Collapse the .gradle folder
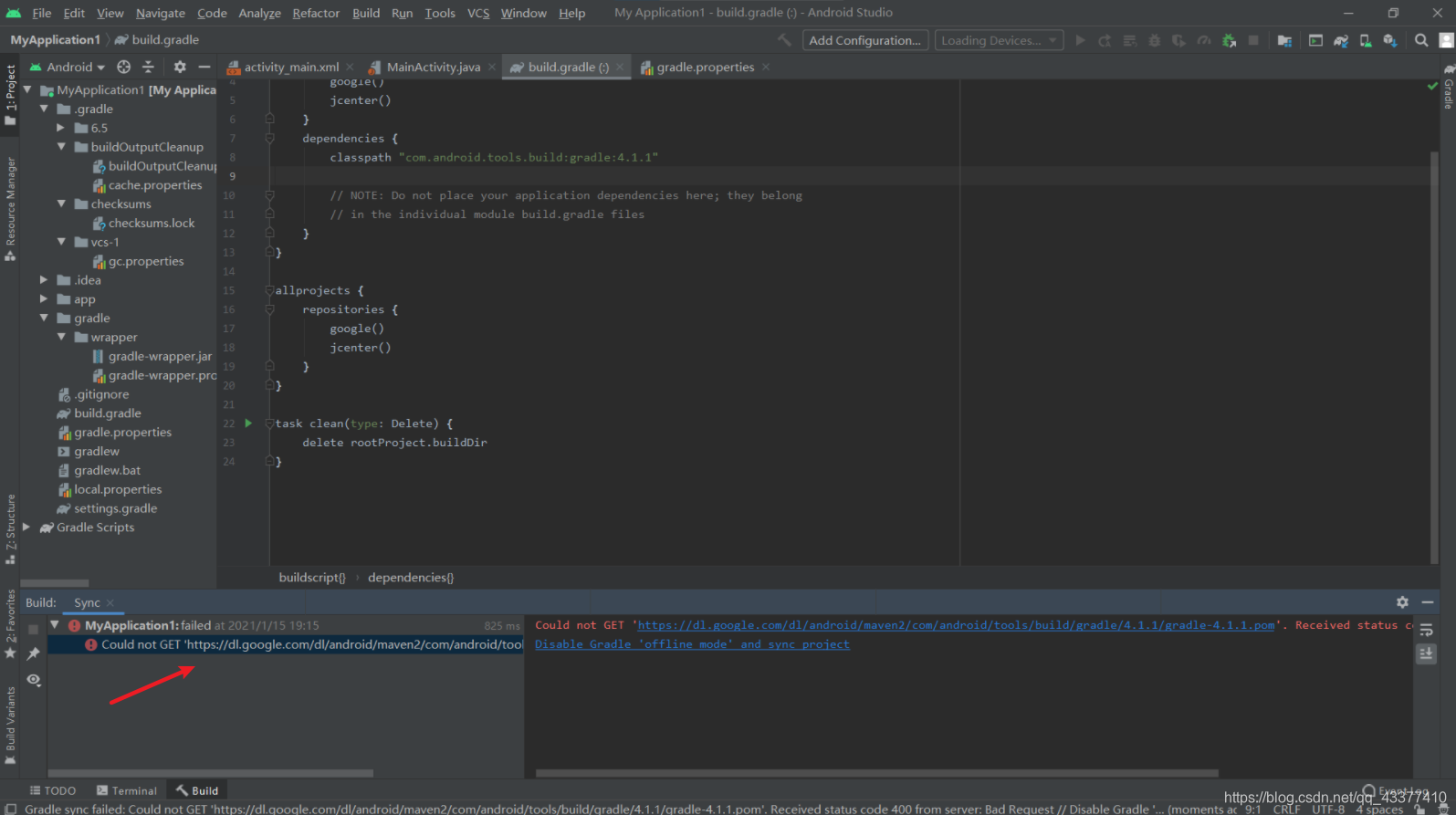The width and height of the screenshot is (1456, 815). 44,109
